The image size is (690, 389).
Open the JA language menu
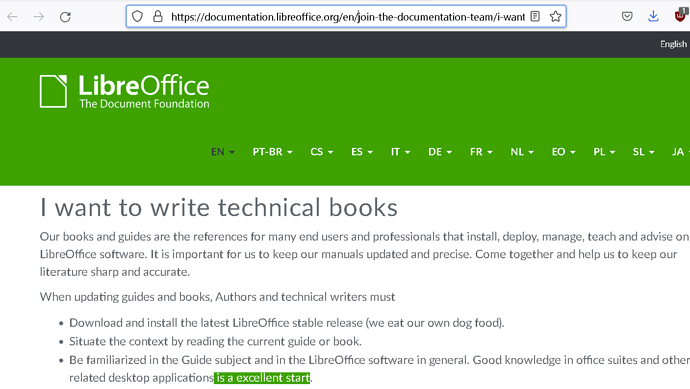tap(680, 152)
